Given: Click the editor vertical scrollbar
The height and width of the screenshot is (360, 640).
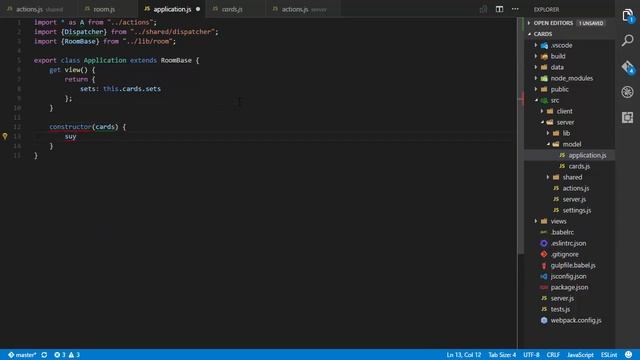Looking at the screenshot, I should click(521, 135).
